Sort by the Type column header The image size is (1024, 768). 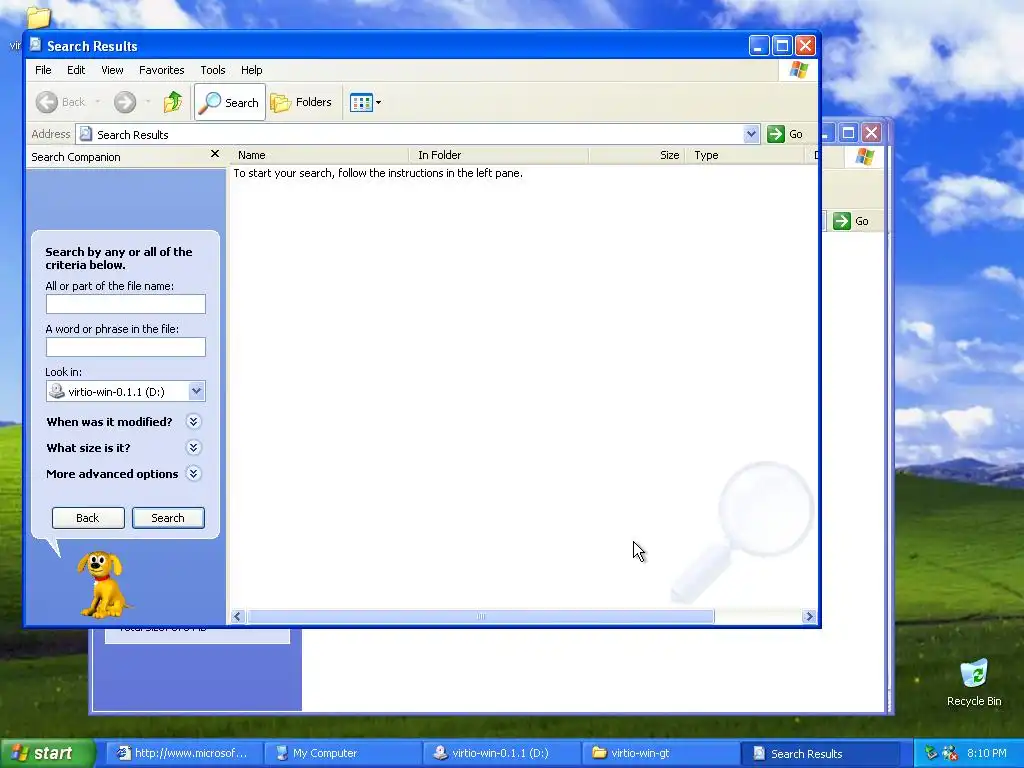pyautogui.click(x=744, y=155)
